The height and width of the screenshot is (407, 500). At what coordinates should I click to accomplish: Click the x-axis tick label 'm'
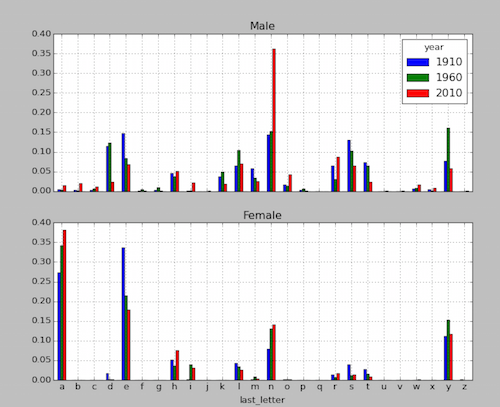pos(255,387)
